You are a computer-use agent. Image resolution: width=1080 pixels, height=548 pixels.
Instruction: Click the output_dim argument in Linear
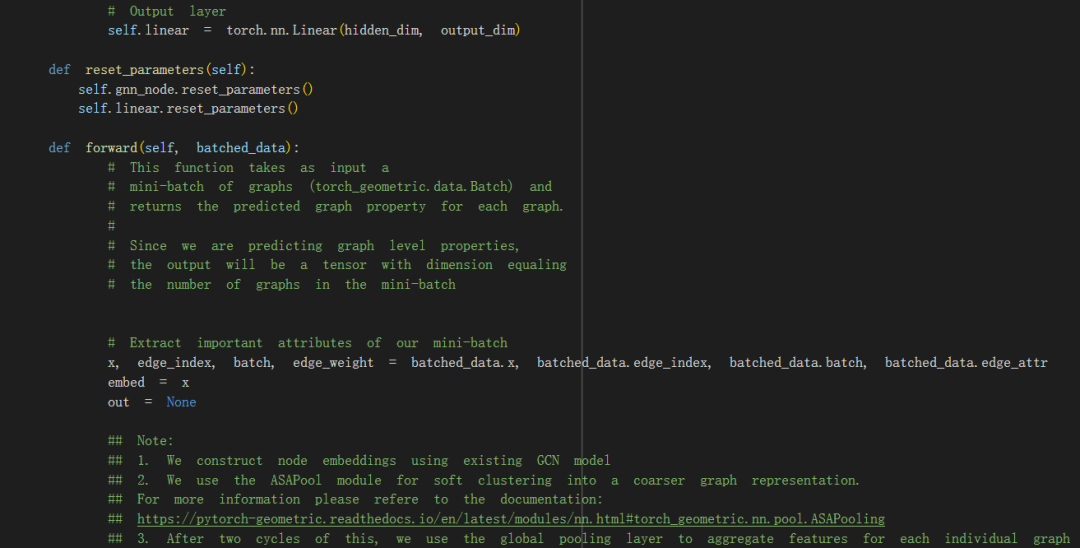pos(480,30)
